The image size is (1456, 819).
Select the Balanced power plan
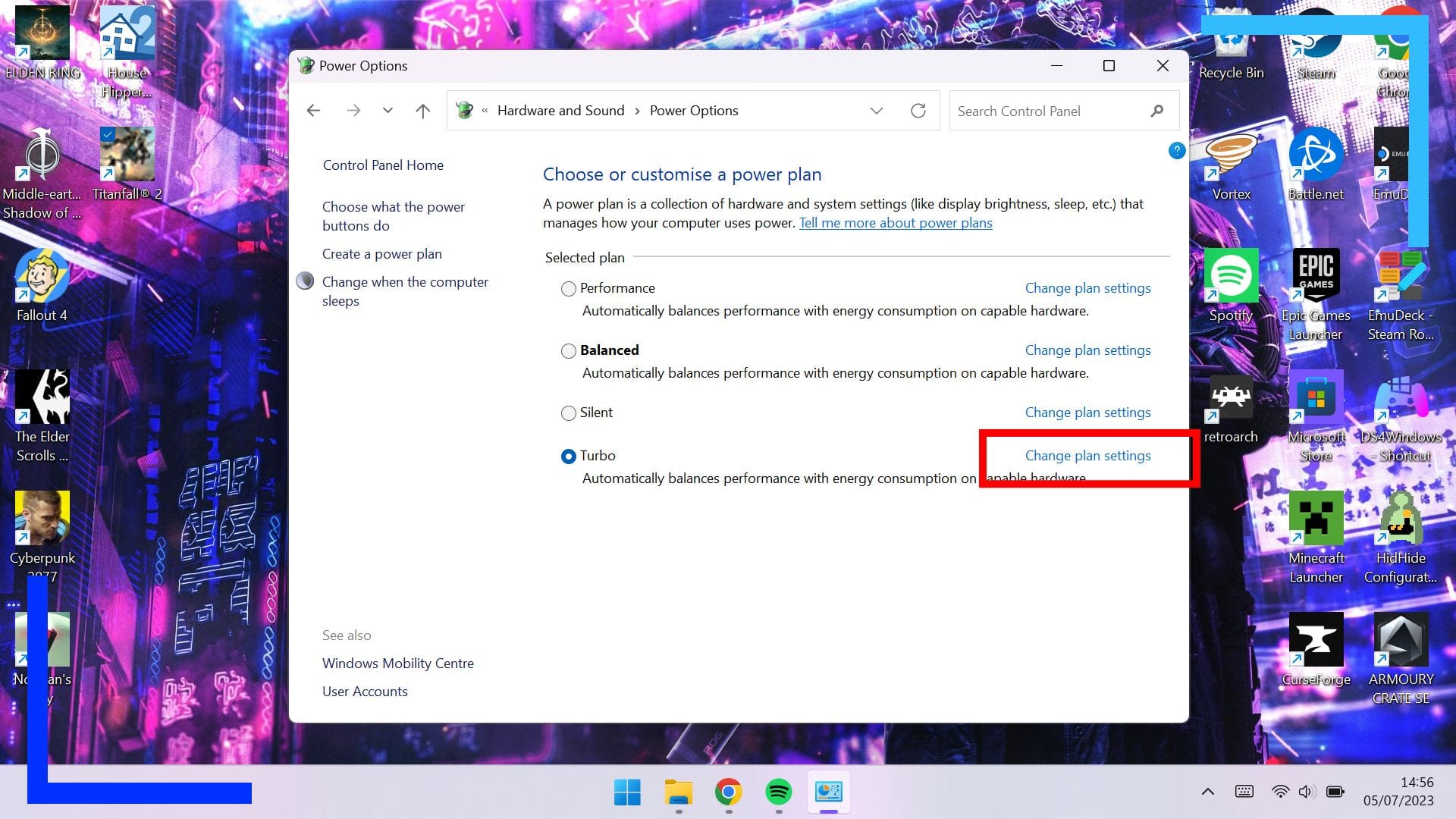(568, 351)
